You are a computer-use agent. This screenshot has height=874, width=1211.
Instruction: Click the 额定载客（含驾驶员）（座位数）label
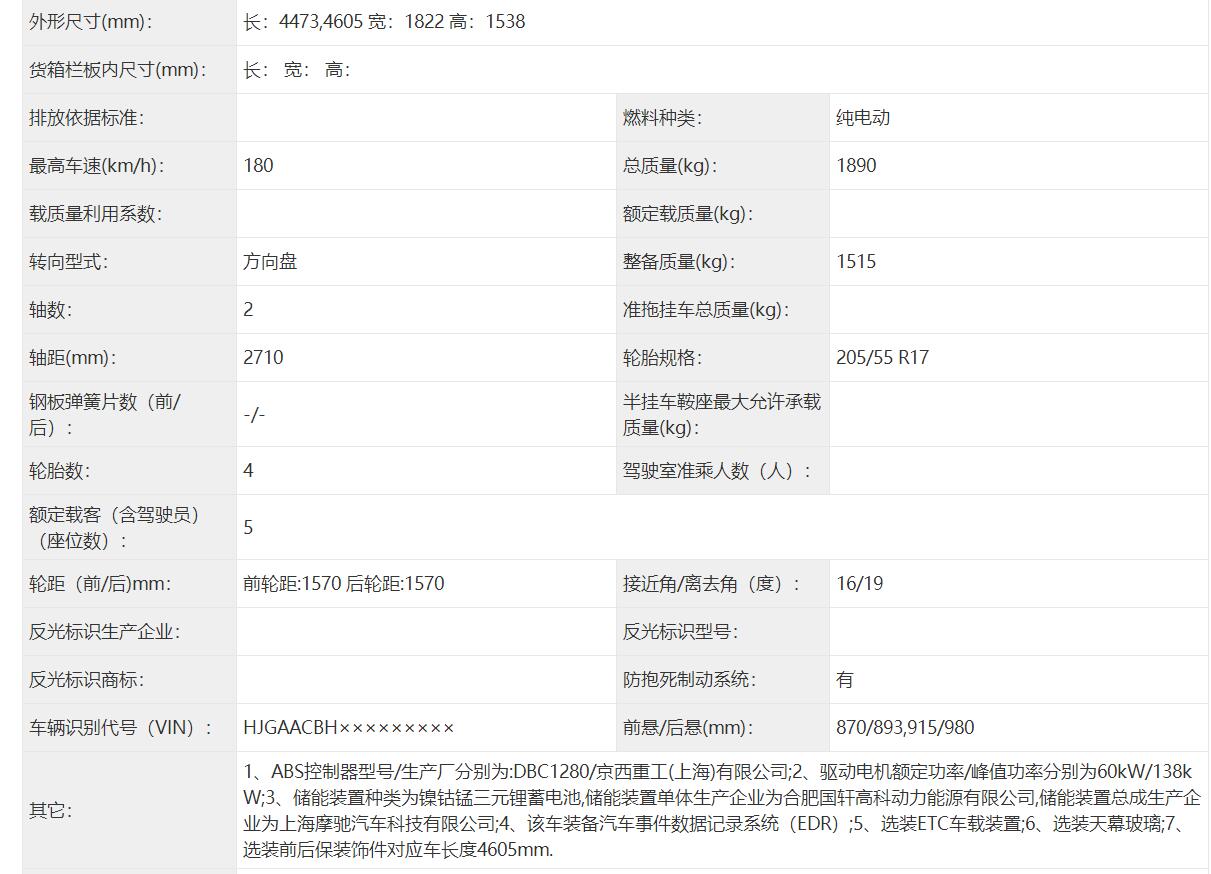(x=115, y=527)
